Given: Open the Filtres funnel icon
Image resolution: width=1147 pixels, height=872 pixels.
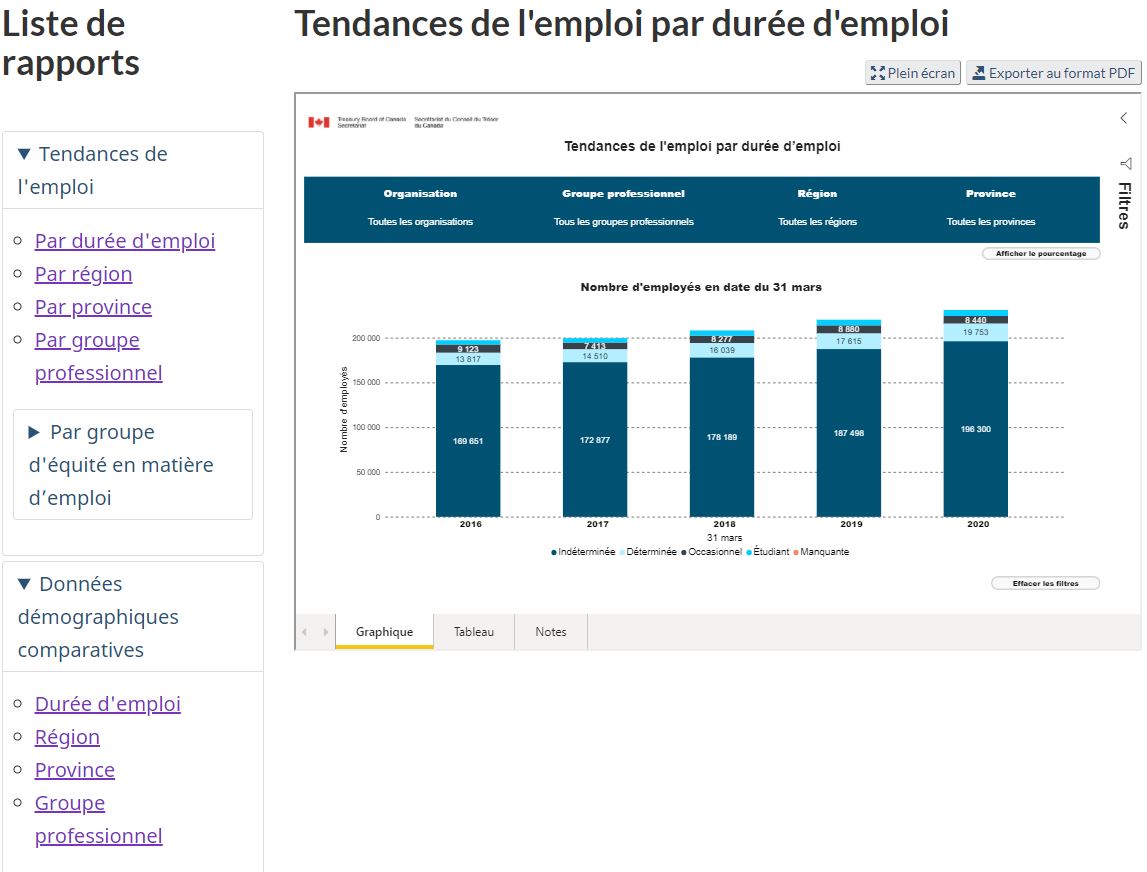Looking at the screenshot, I should 1125,163.
